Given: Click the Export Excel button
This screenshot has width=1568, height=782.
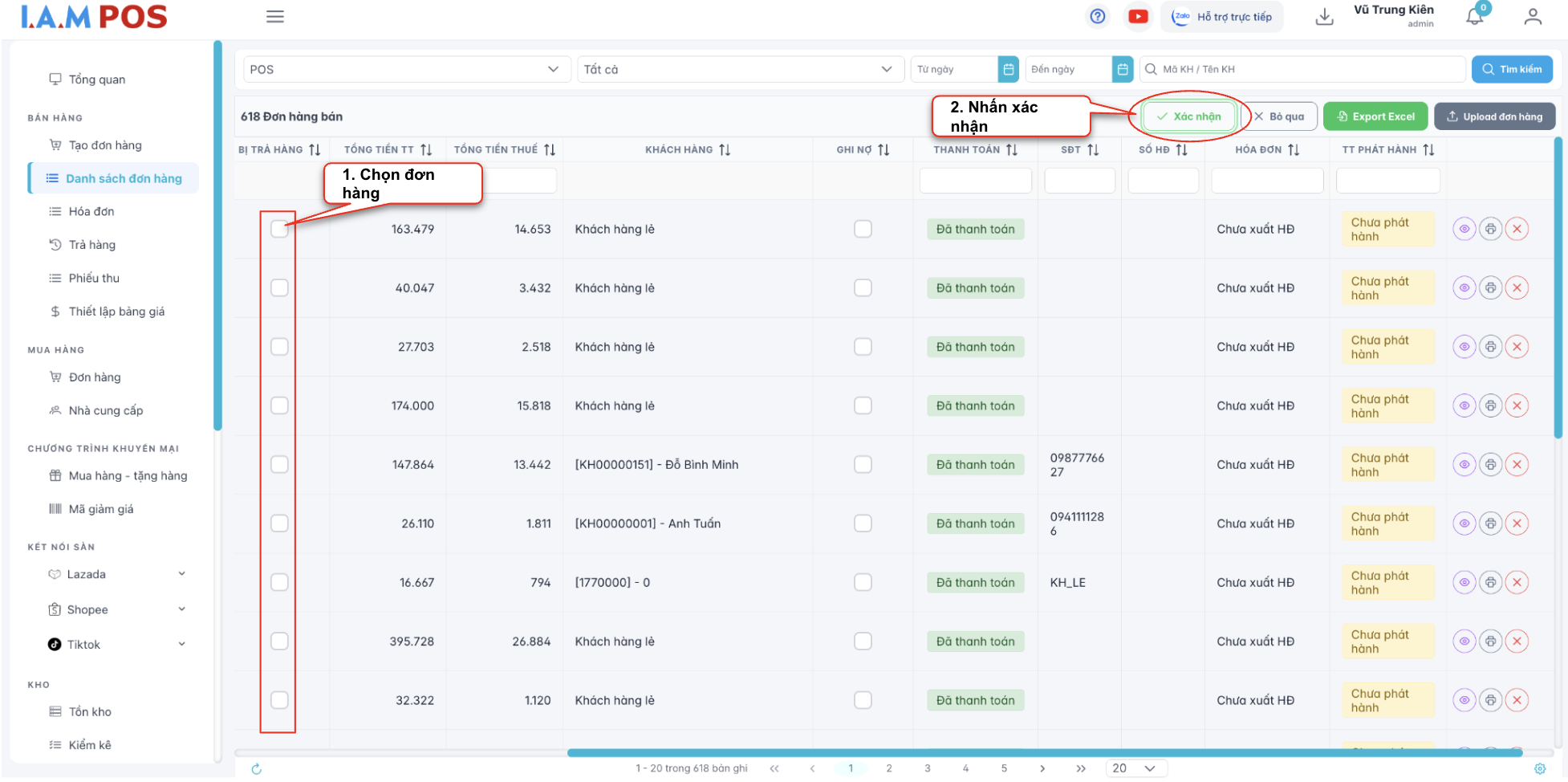Looking at the screenshot, I should pyautogui.click(x=1375, y=116).
